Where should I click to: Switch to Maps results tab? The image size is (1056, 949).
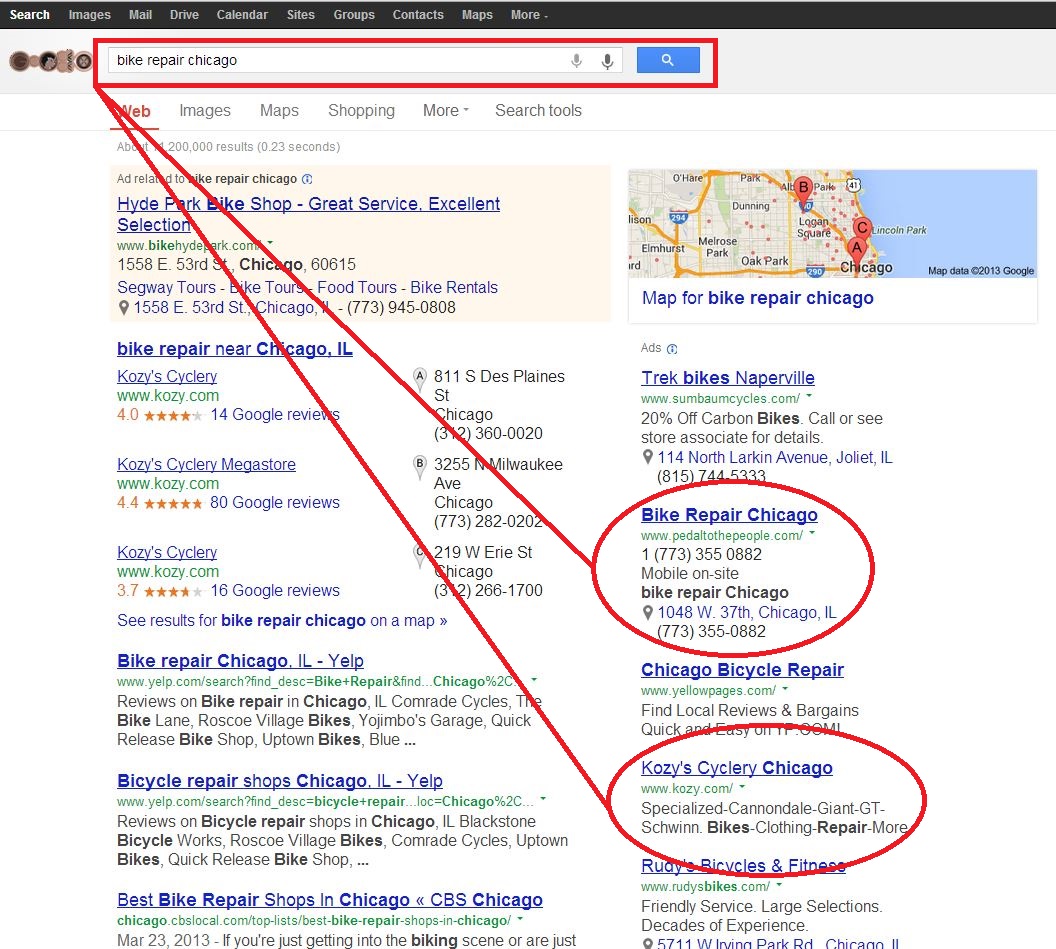pos(279,110)
